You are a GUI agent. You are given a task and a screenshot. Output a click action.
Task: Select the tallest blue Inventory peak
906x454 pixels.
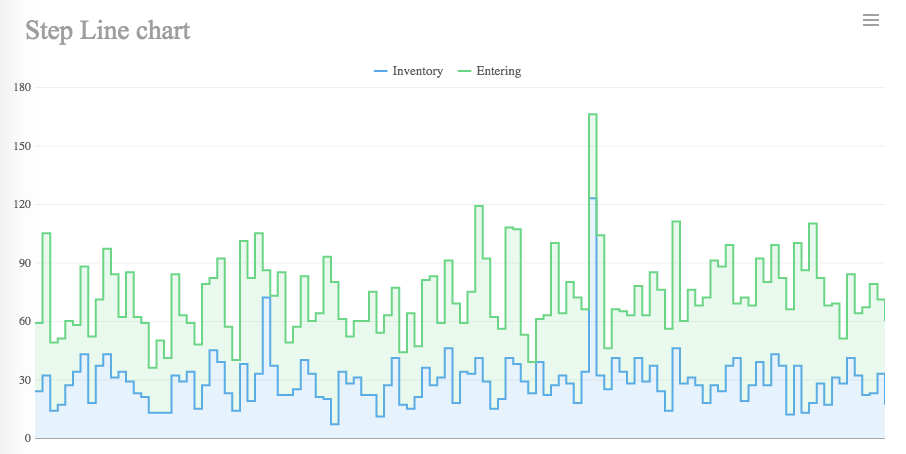tap(593, 199)
